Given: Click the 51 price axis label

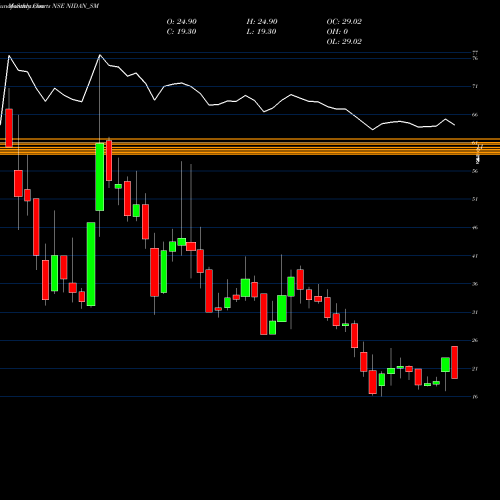Looking at the screenshot, I should coord(475,199).
